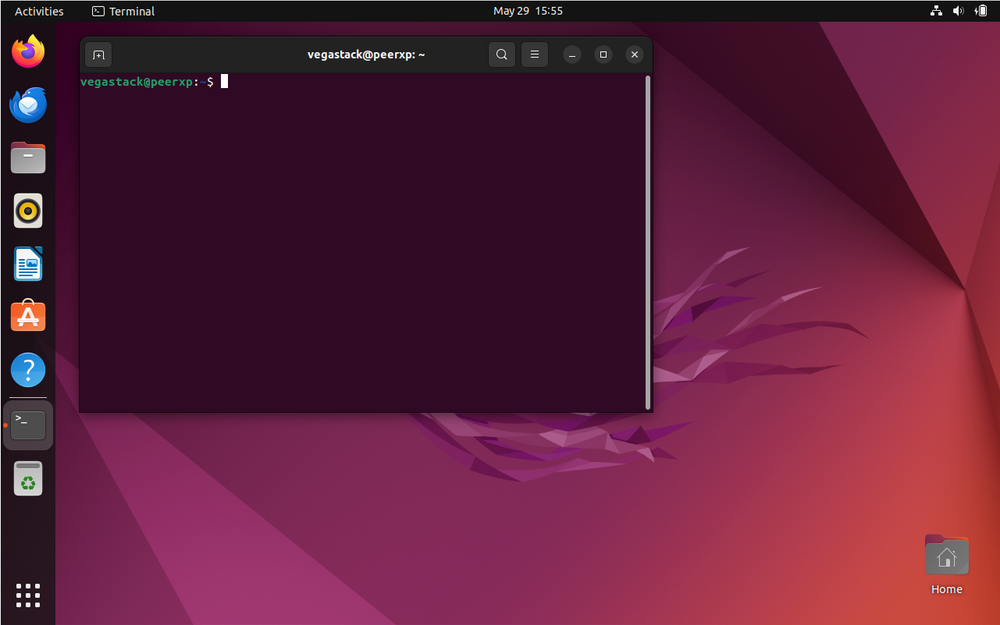Launch Rhythmbox music player

pyautogui.click(x=28, y=211)
